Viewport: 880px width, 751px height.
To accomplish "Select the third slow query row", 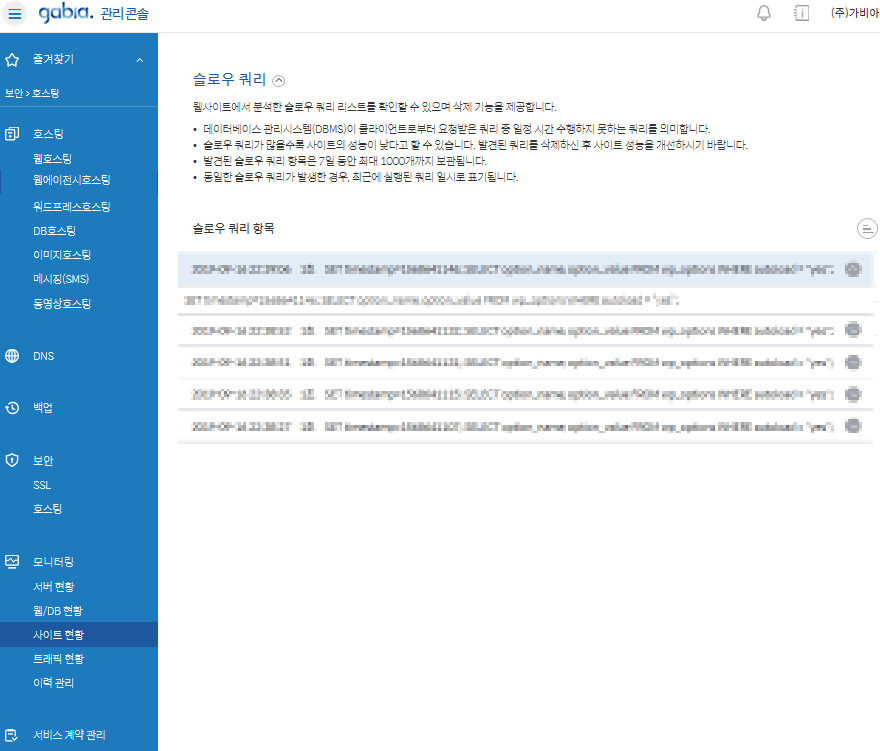I will 510,330.
